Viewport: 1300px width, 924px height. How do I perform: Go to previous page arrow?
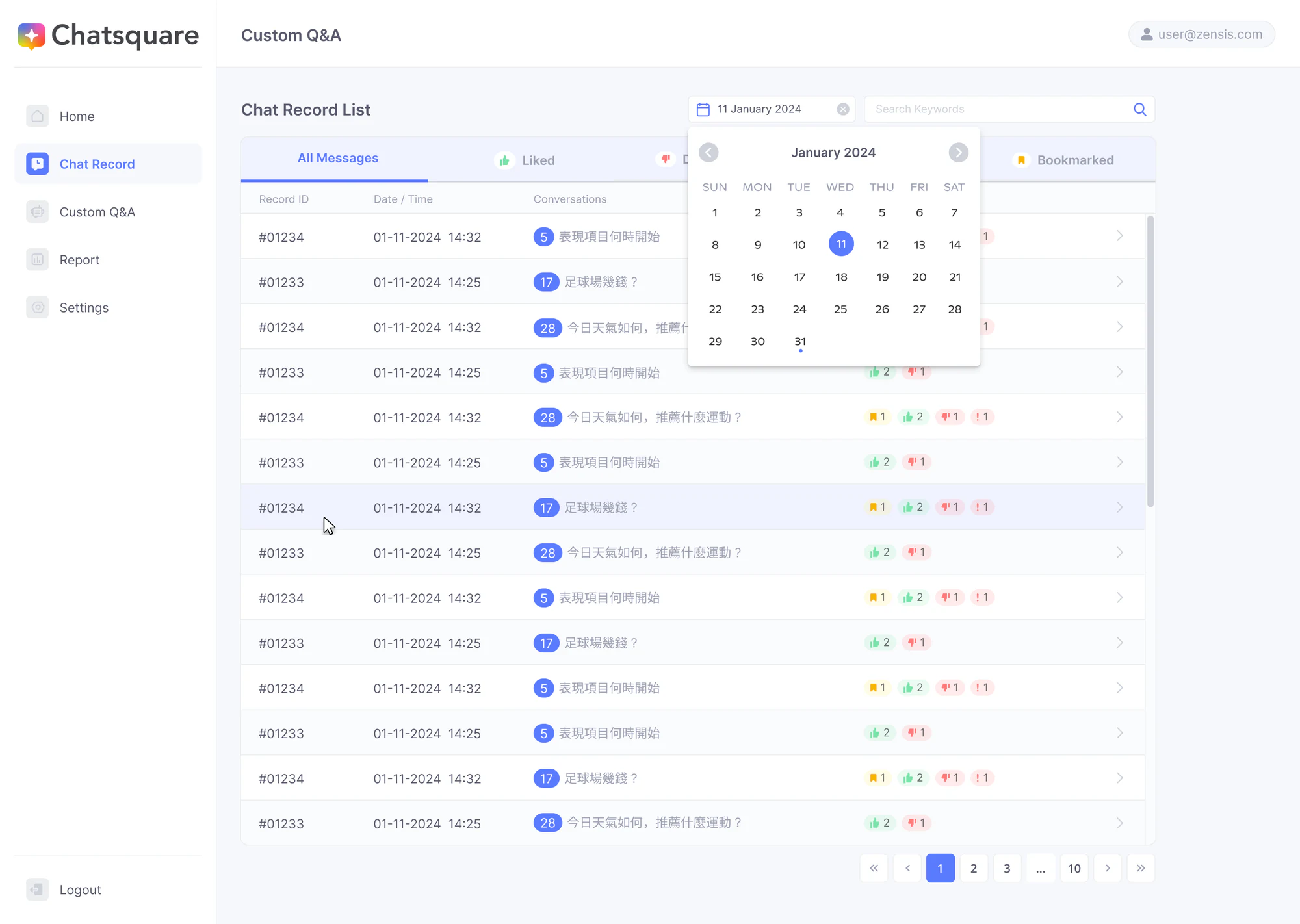click(907, 868)
